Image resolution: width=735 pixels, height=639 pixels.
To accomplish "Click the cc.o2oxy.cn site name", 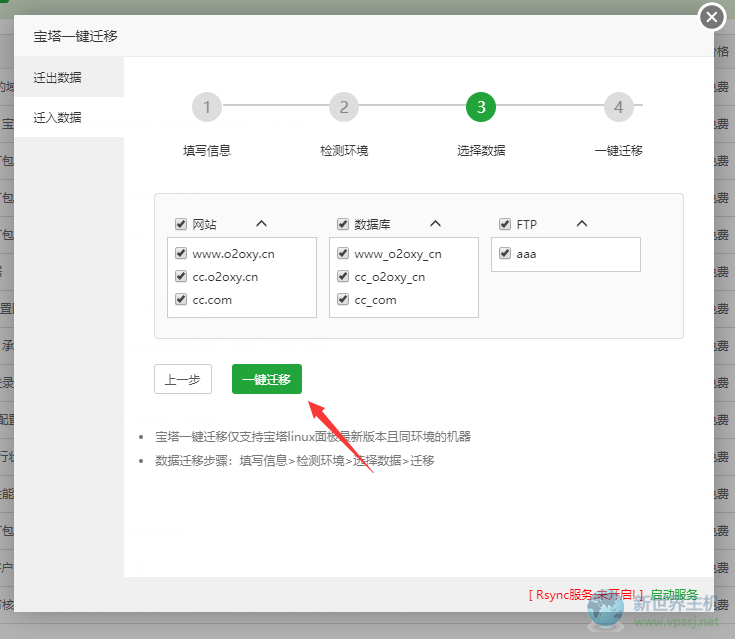I will click(225, 277).
